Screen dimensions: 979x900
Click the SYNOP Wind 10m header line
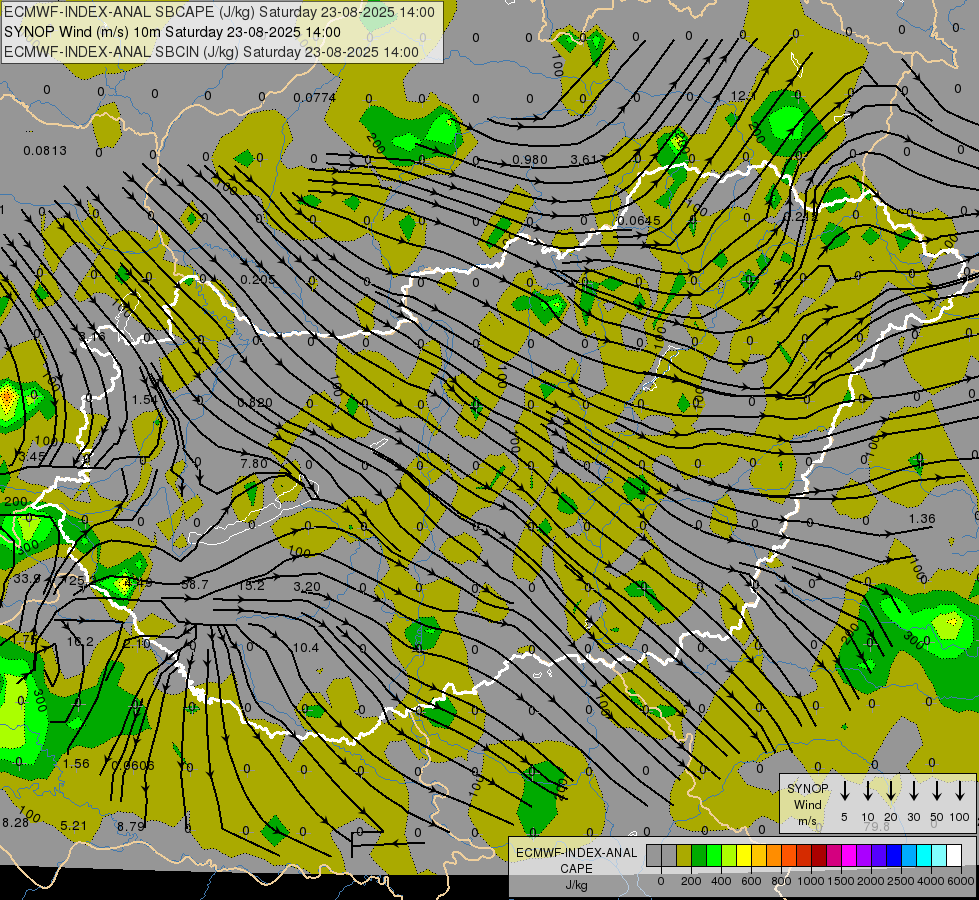(x=172, y=32)
